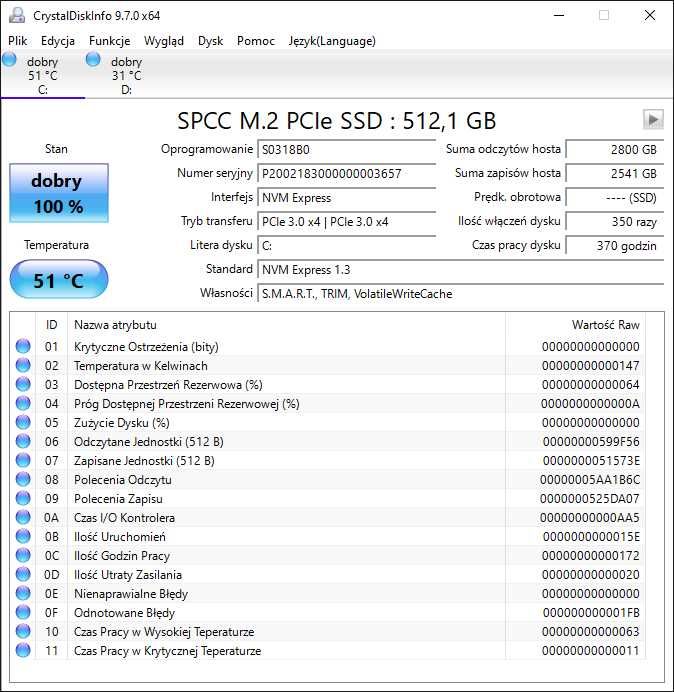Select raw value 00000000001FB
The width and height of the screenshot is (674, 692).
click(591, 612)
